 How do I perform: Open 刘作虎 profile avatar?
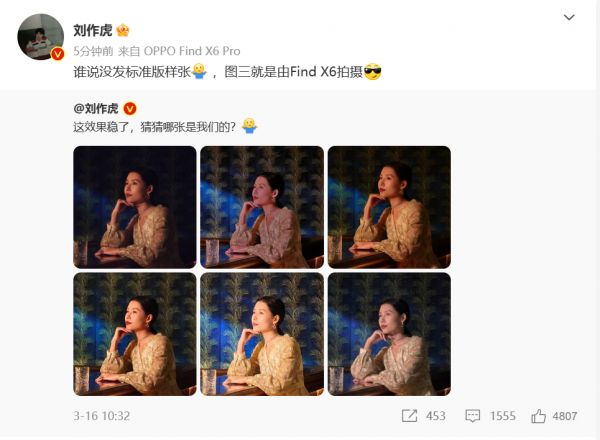point(41,37)
